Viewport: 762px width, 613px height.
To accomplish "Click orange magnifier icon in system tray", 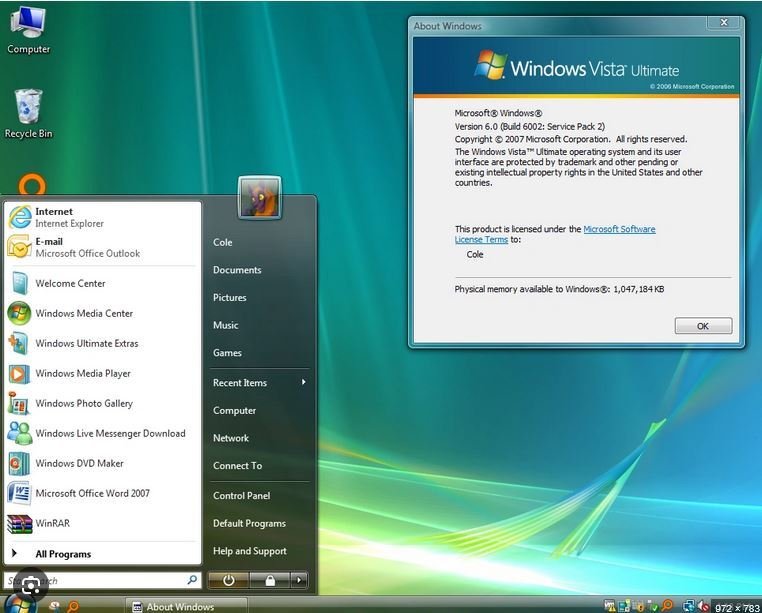I will [668, 606].
